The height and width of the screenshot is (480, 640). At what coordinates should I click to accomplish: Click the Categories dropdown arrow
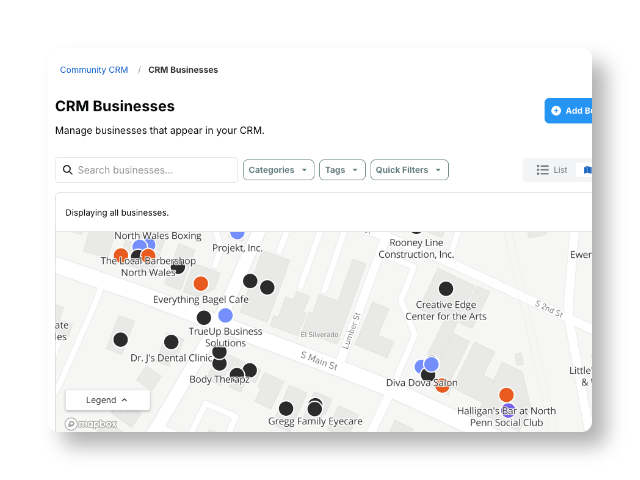304,170
